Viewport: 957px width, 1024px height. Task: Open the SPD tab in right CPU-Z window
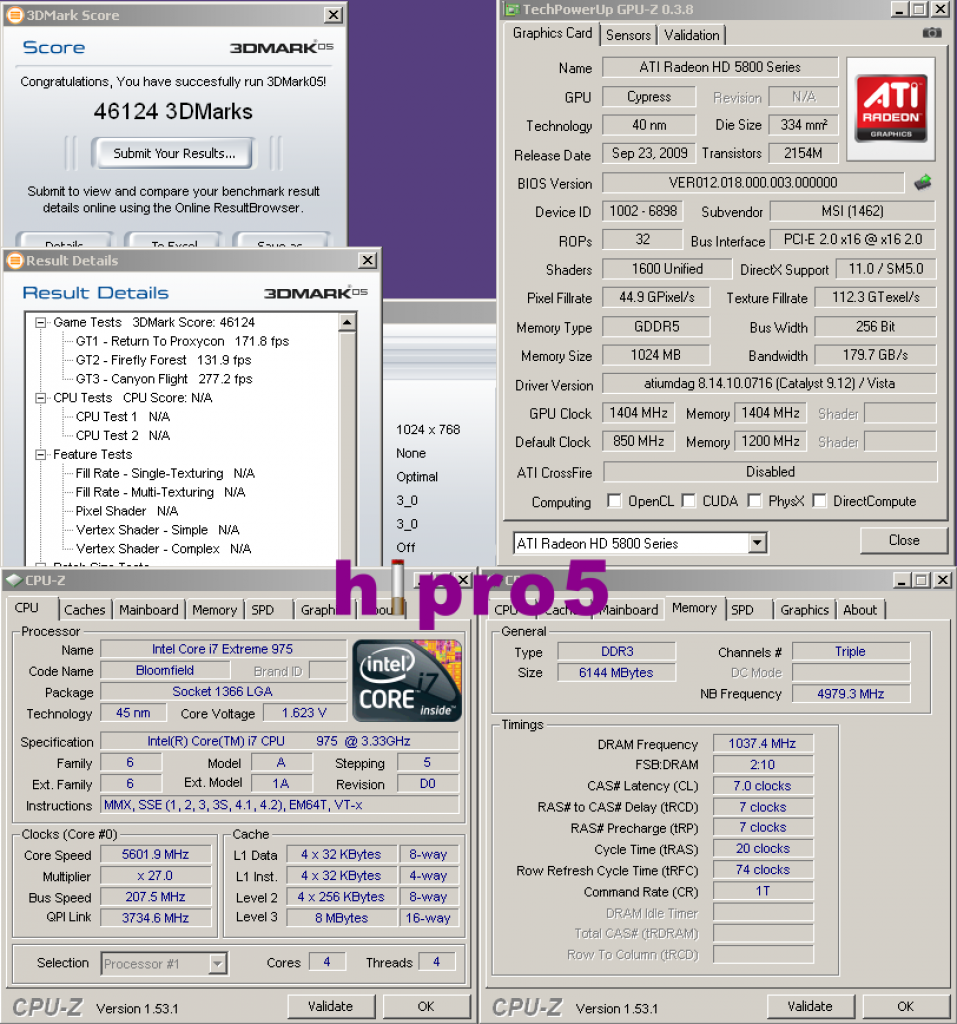point(742,609)
